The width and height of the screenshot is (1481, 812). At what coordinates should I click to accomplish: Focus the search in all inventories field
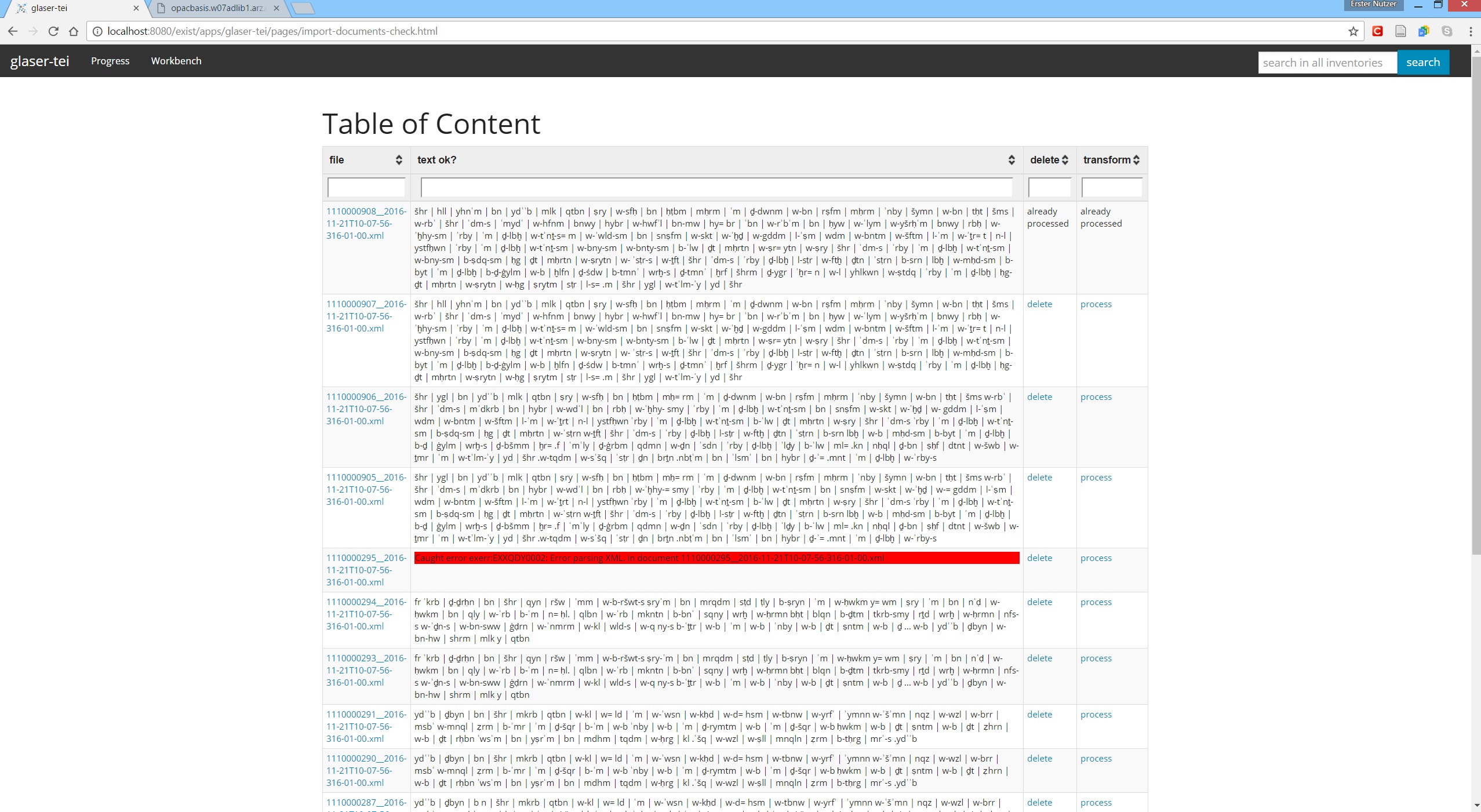(x=1327, y=63)
